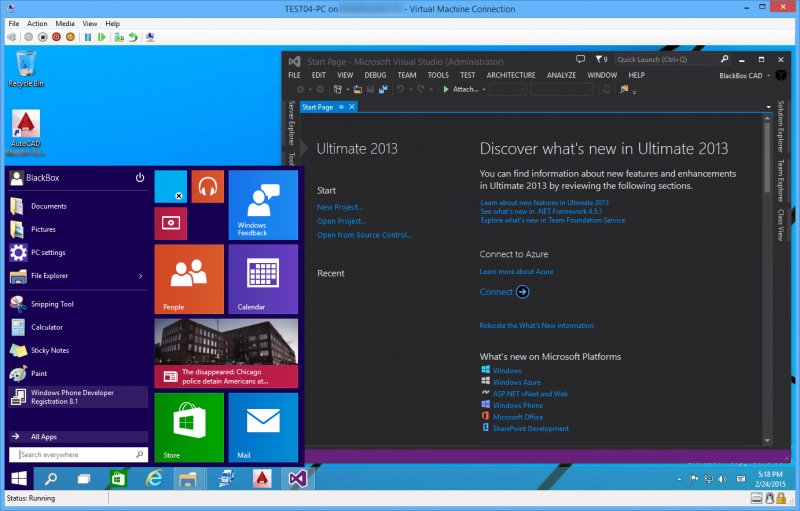The width and height of the screenshot is (800, 511).
Task: Open Visual Studio notifications flag
Action: point(601,59)
